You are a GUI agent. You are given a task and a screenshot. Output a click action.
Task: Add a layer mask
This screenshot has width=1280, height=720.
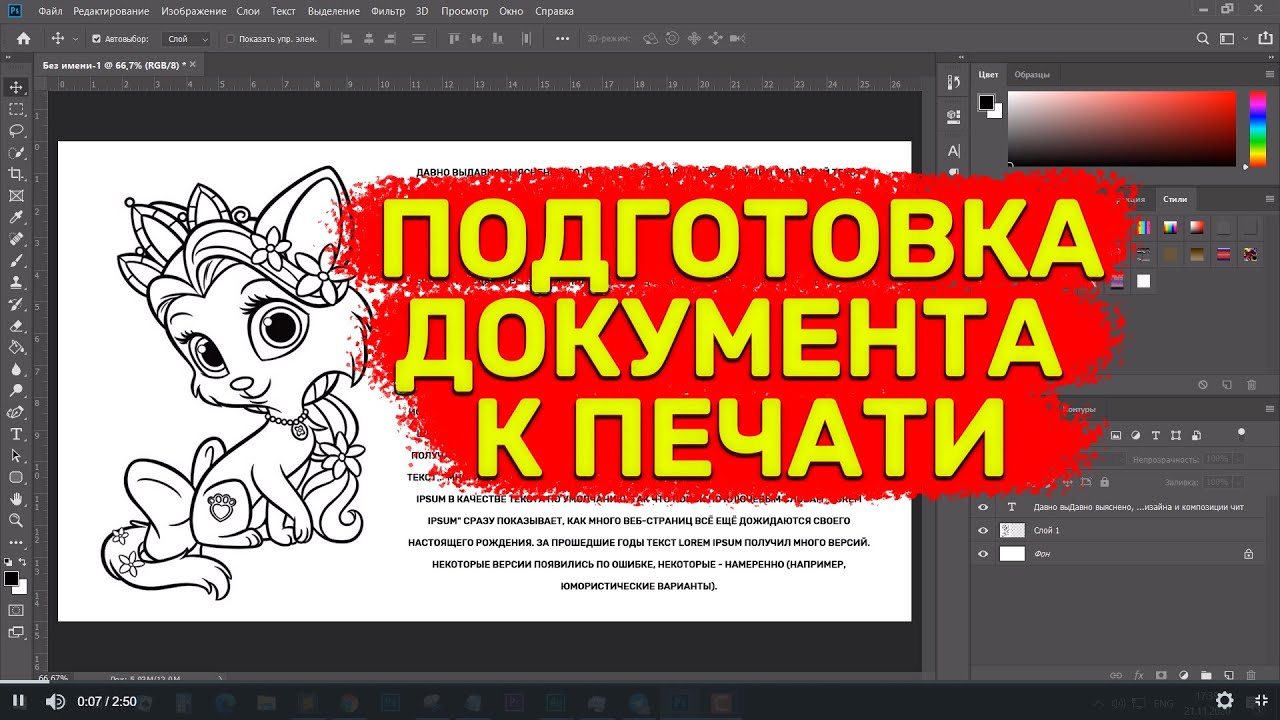click(1161, 675)
